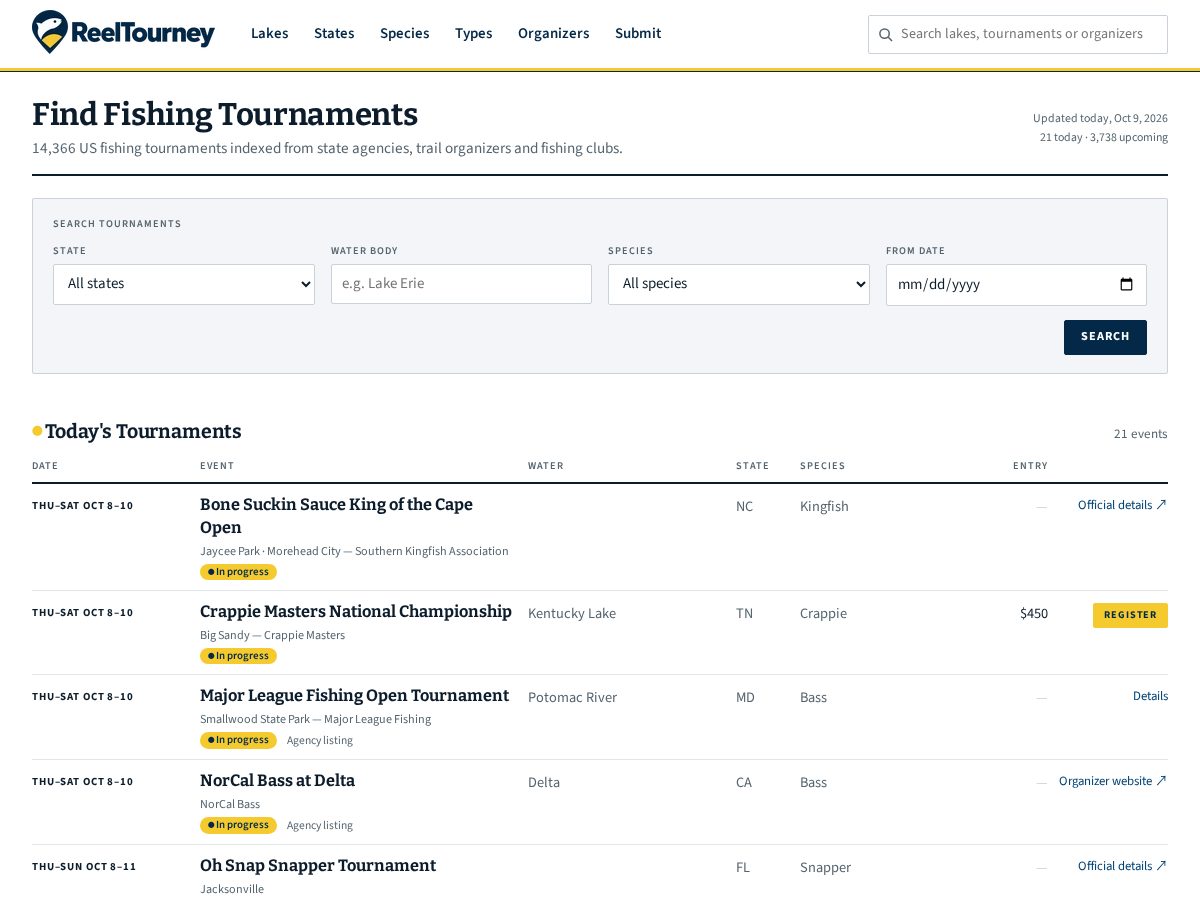1200x900 pixels.
Task: Click the Jacksonville location text
Action: coord(232,889)
